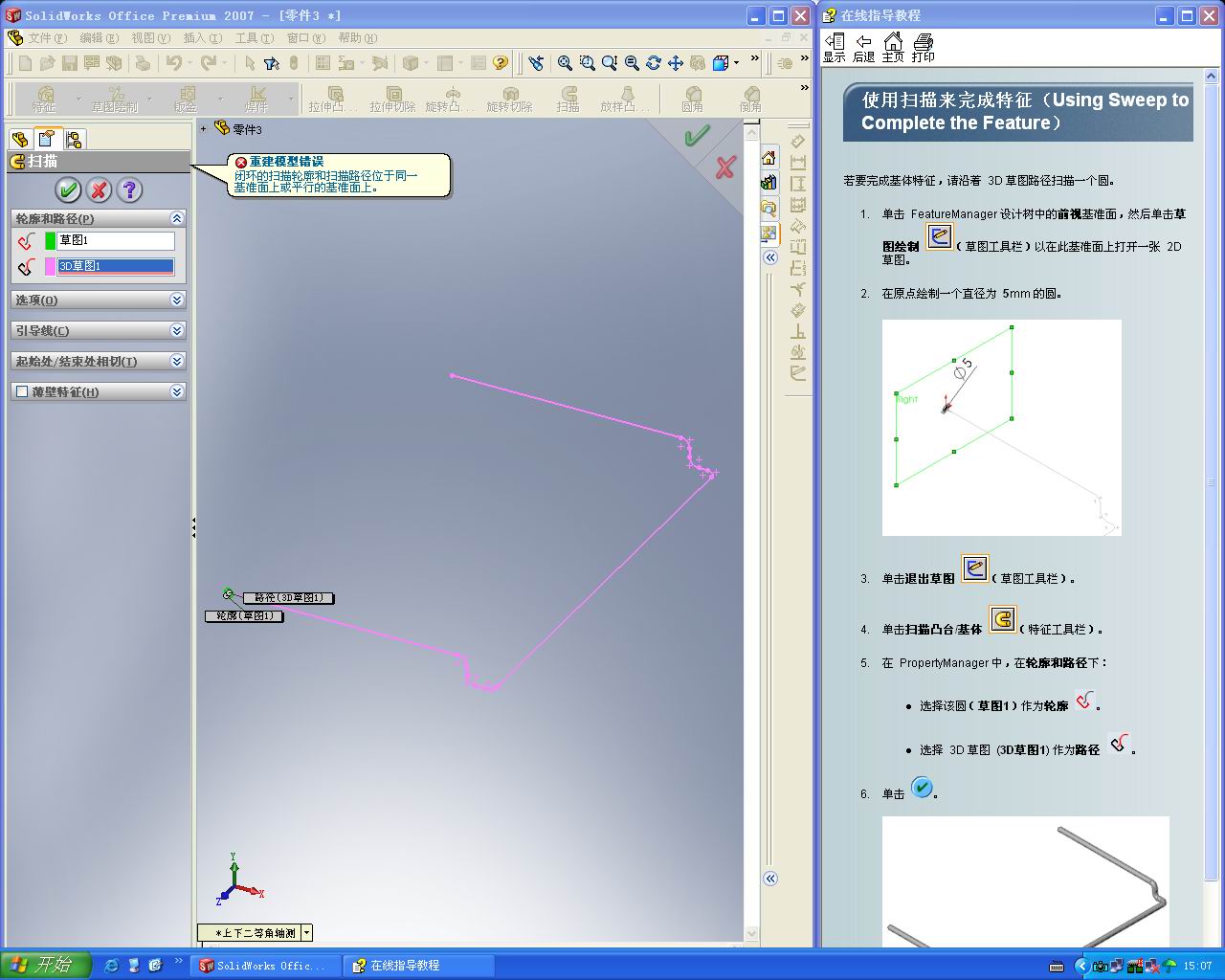
Task: Open the View Palette task pane tab
Action: [x=768, y=233]
